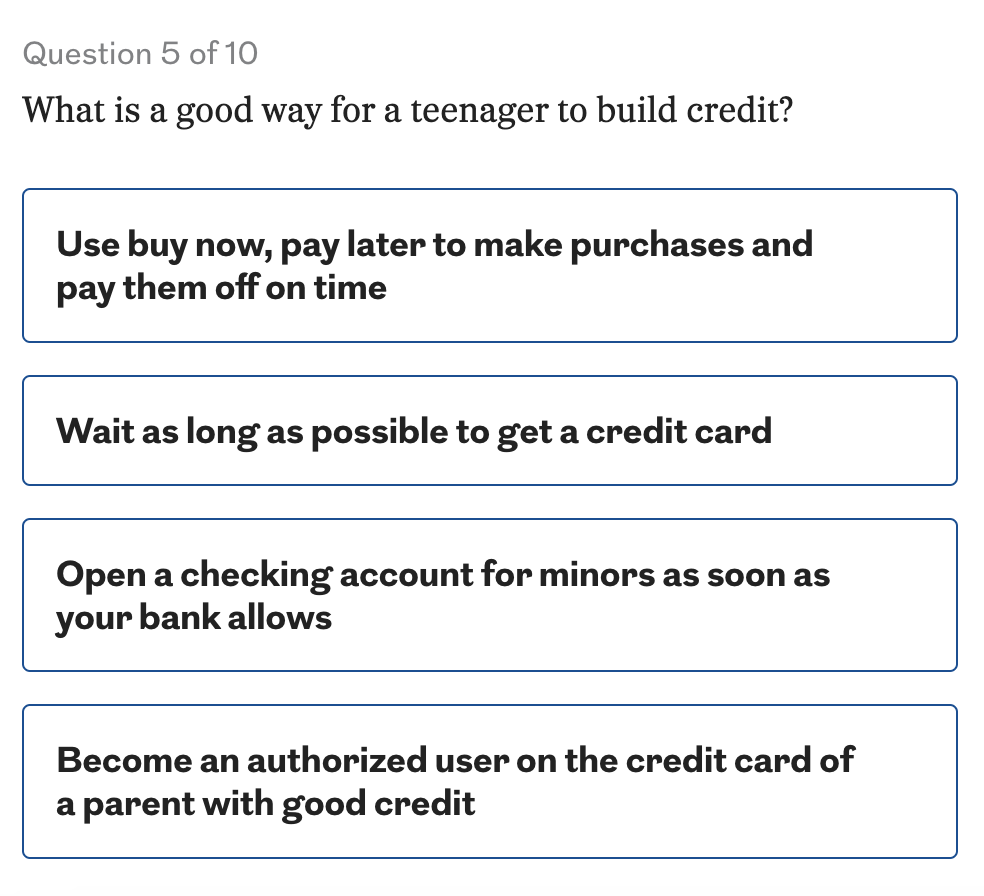This screenshot has height=896, width=984.
Task: Select the buy now, pay later answer
Action: pyautogui.click(x=489, y=265)
